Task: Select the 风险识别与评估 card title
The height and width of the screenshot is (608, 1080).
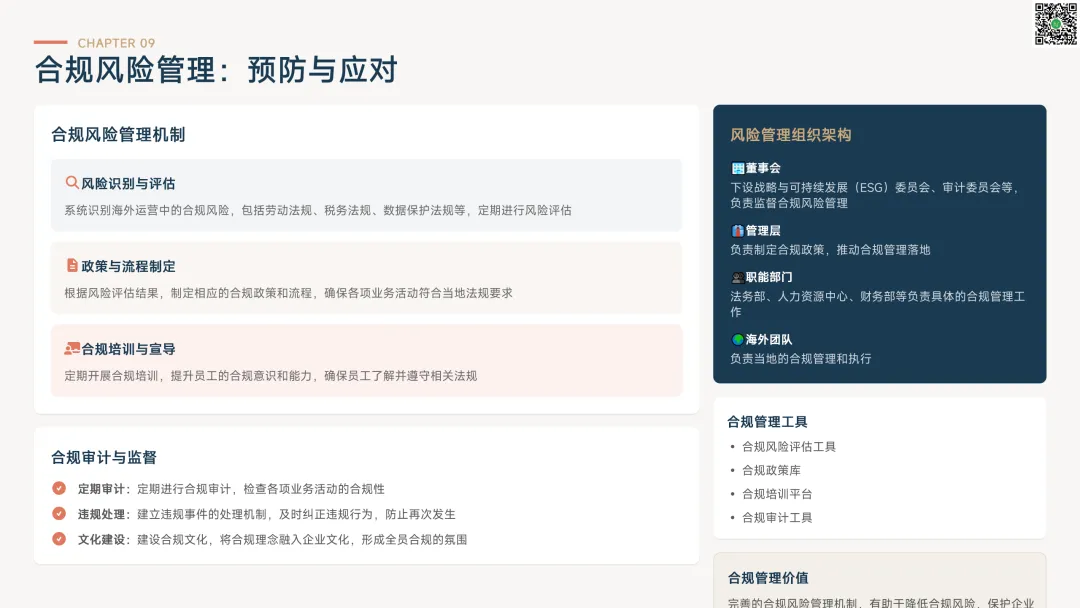Action: click(x=128, y=184)
